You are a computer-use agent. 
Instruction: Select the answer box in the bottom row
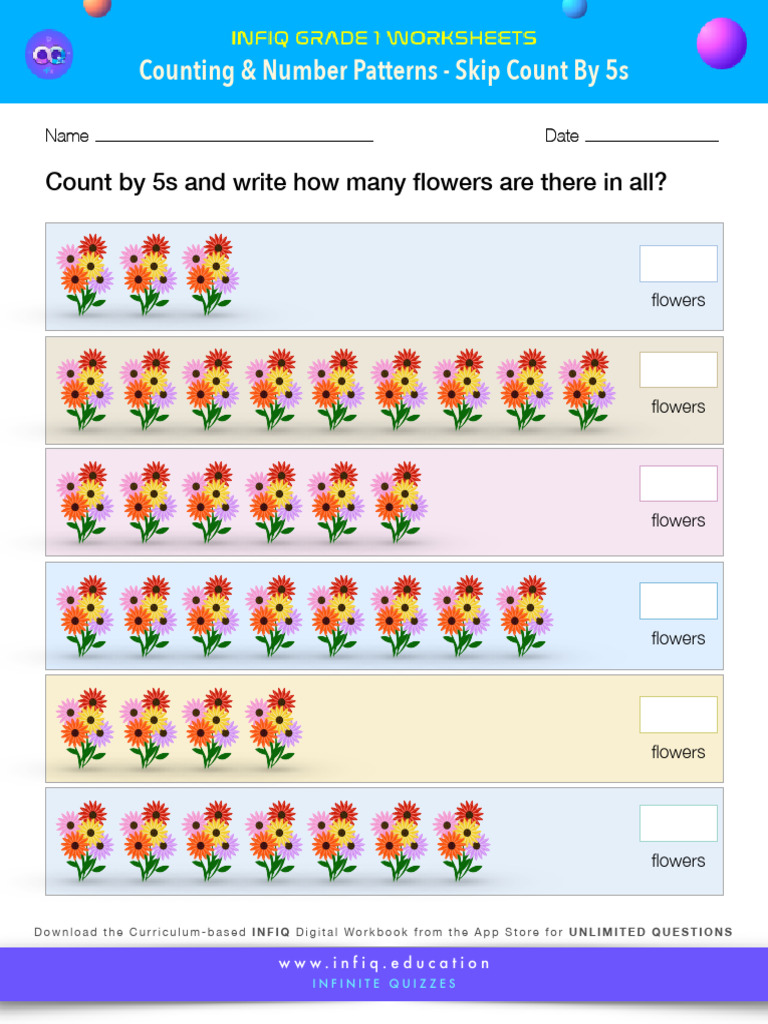[x=678, y=823]
